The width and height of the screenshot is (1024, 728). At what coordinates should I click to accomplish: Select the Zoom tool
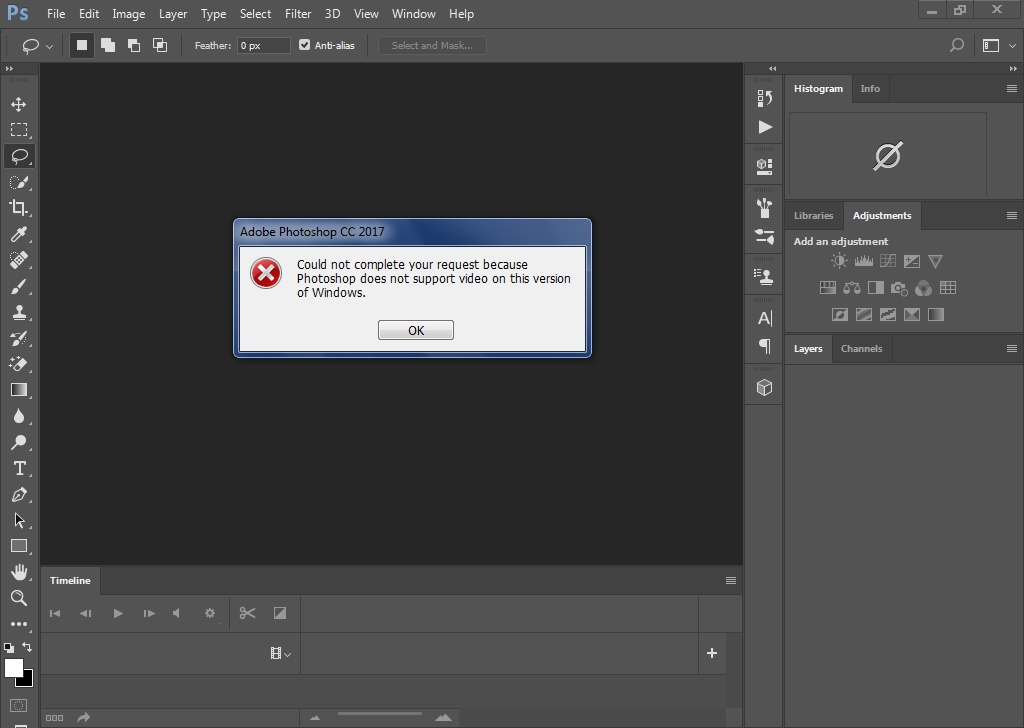[18, 598]
